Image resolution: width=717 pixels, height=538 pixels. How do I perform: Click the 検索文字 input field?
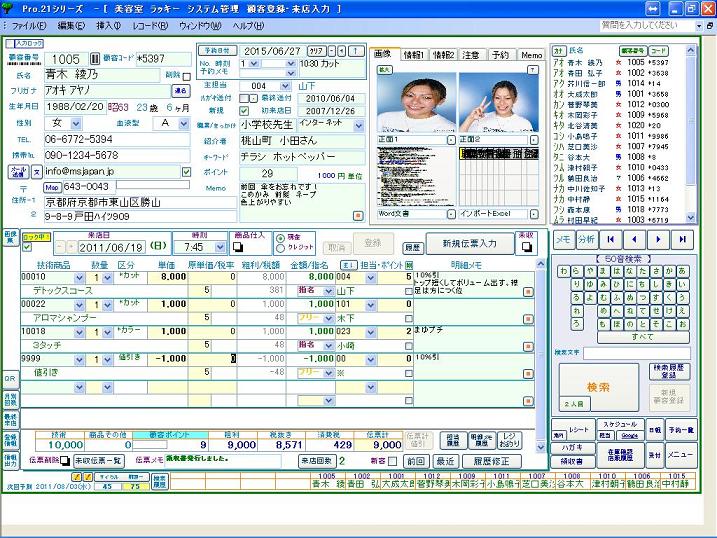pos(636,353)
